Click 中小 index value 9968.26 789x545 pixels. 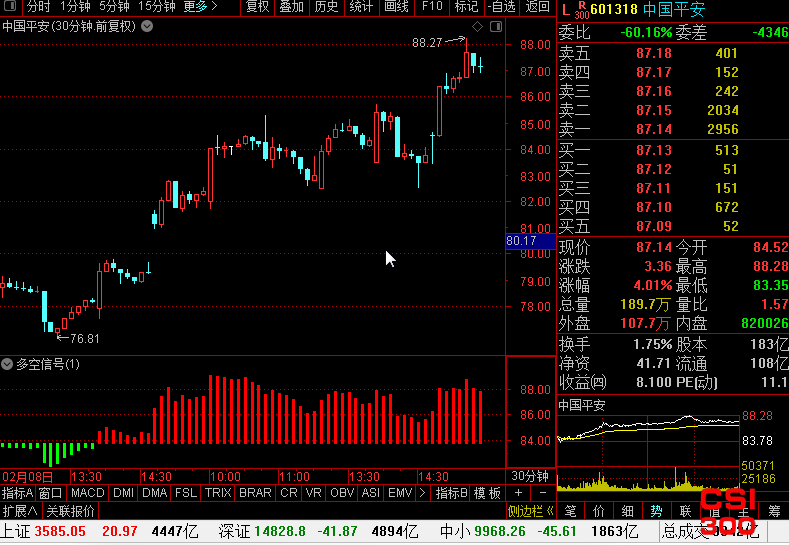pyautogui.click(x=500, y=531)
